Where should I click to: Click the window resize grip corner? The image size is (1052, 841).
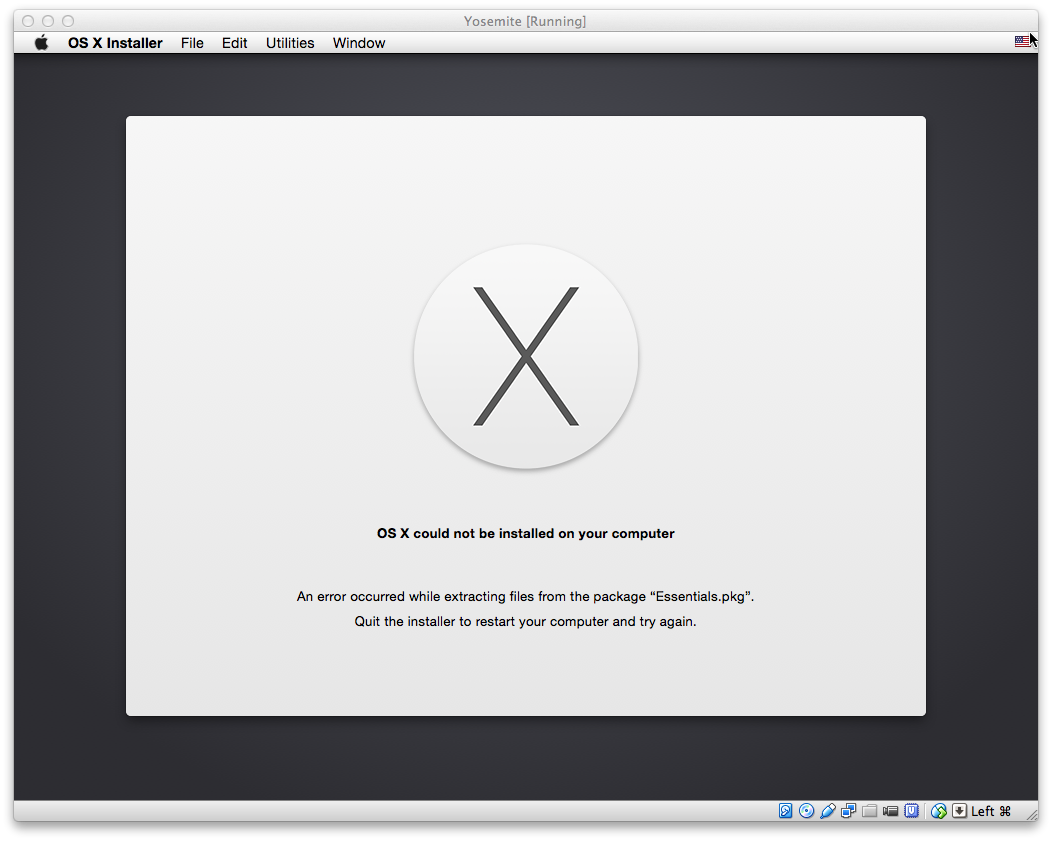tap(1031, 814)
